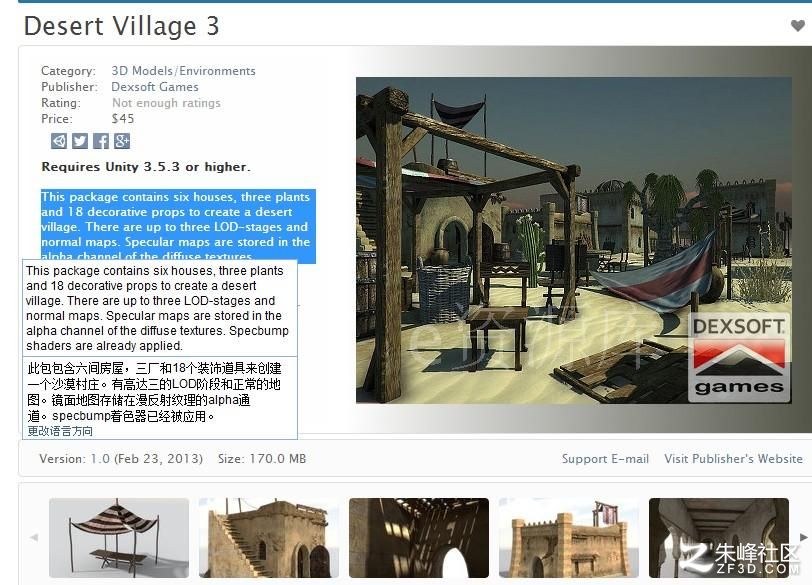
Task: Click the Unity share icon
Action: 59,141
